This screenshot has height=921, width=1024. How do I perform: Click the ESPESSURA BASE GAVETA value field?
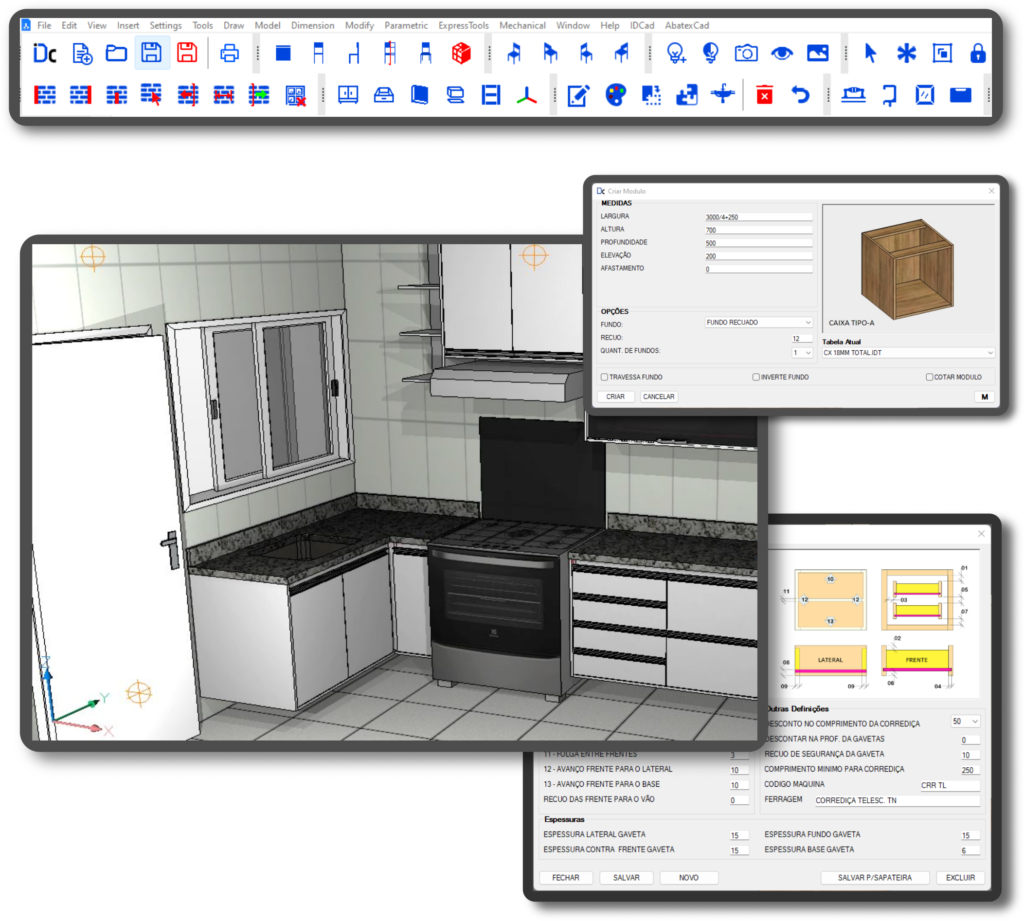click(970, 850)
